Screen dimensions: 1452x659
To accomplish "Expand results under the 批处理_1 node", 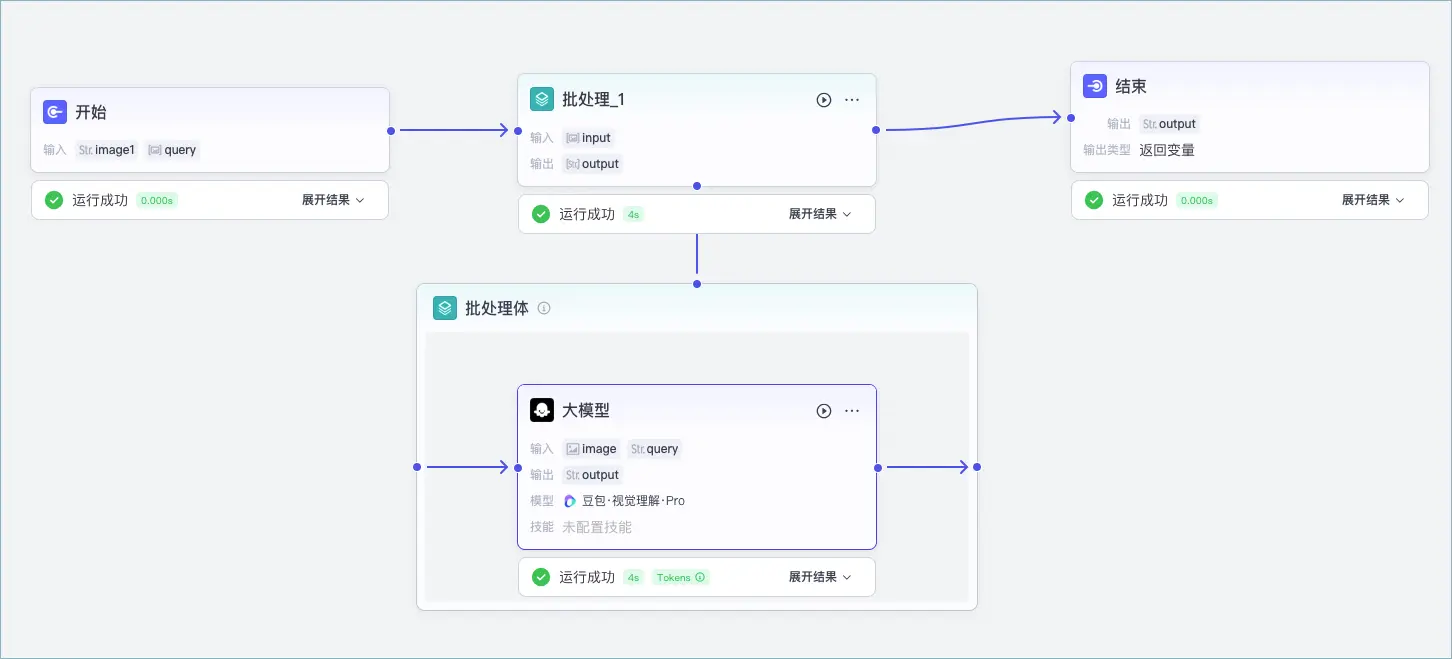I will 820,214.
